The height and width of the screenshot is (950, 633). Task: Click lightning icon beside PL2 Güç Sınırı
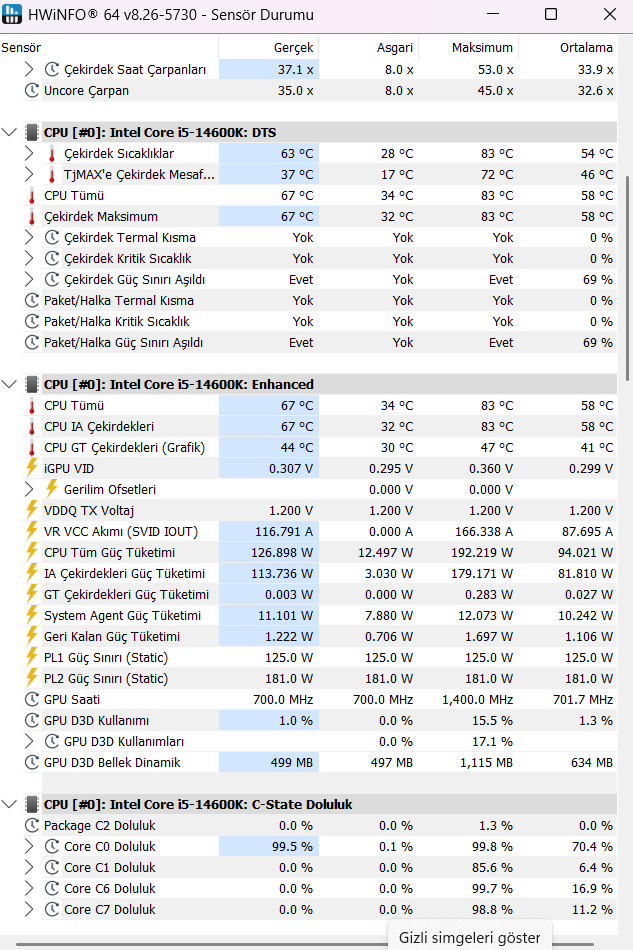[31, 679]
